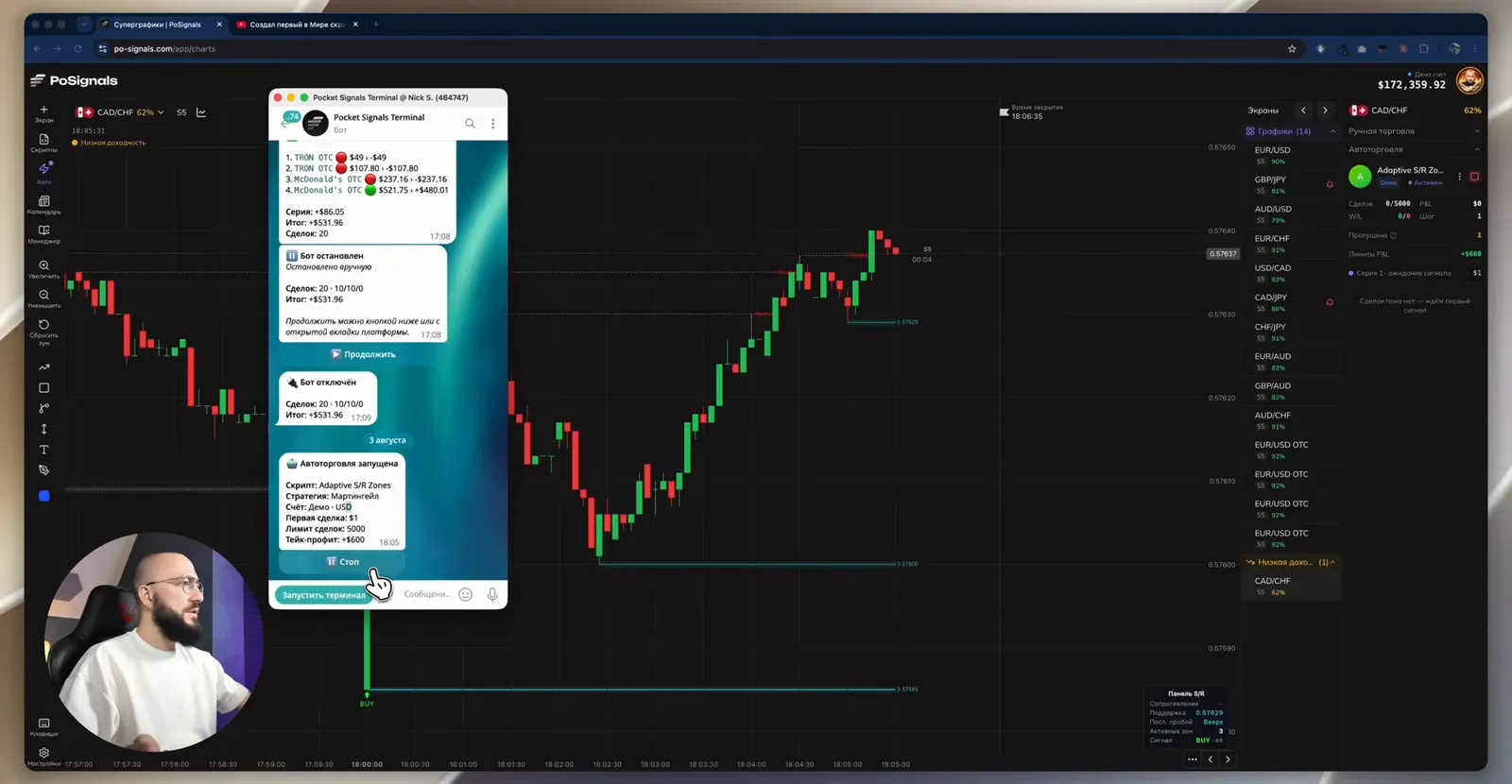
Task: Open Adaptive S/R Zones options menu
Action: point(1459,177)
